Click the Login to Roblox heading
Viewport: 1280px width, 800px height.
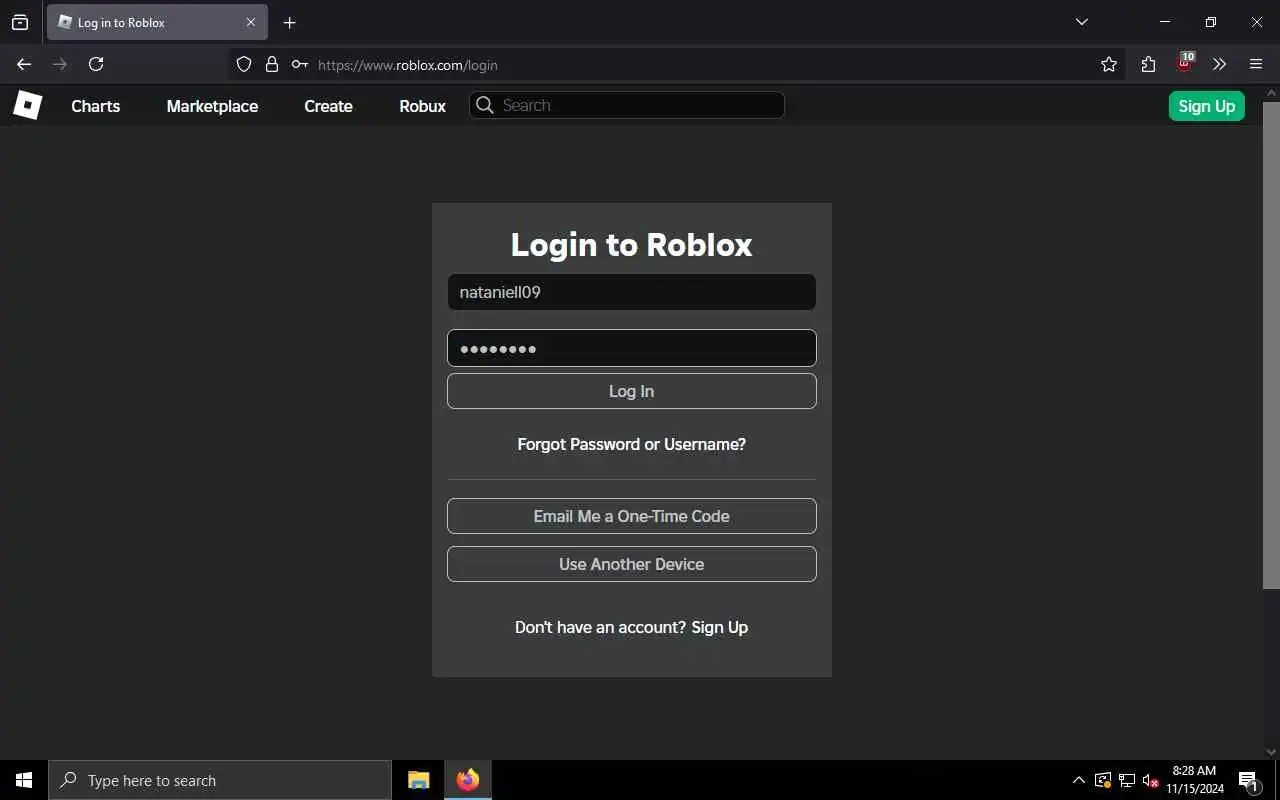[x=631, y=245]
